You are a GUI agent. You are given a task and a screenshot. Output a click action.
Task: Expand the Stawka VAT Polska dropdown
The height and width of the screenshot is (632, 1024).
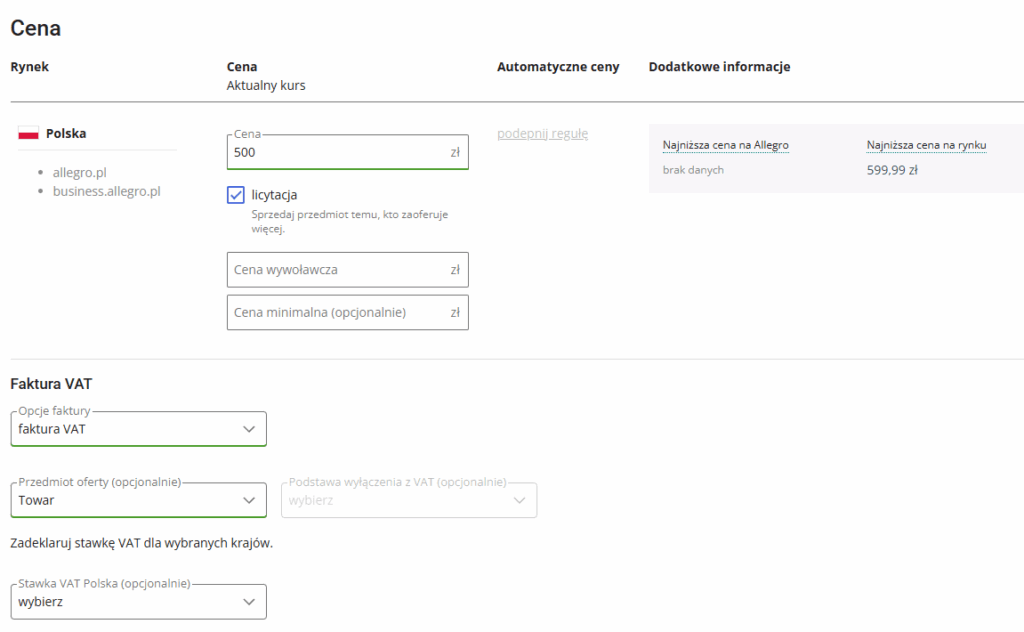[x=138, y=602]
